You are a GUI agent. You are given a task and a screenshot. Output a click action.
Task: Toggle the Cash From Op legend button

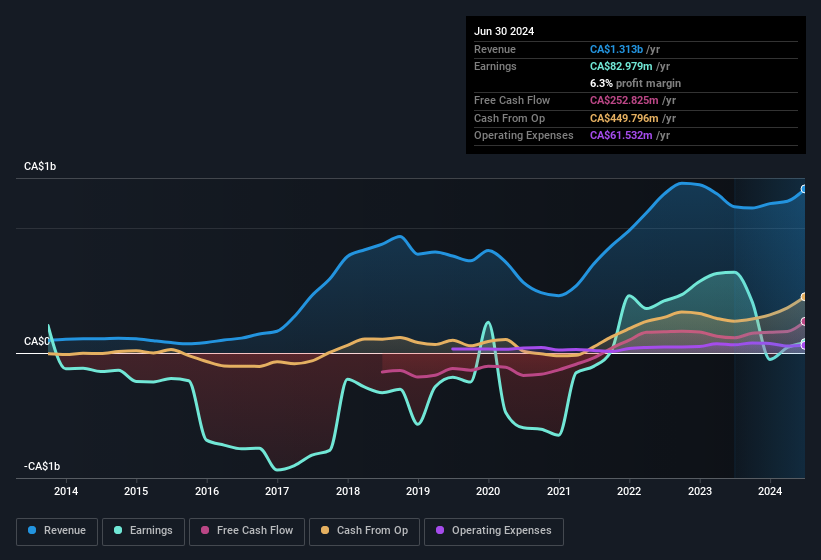click(364, 531)
